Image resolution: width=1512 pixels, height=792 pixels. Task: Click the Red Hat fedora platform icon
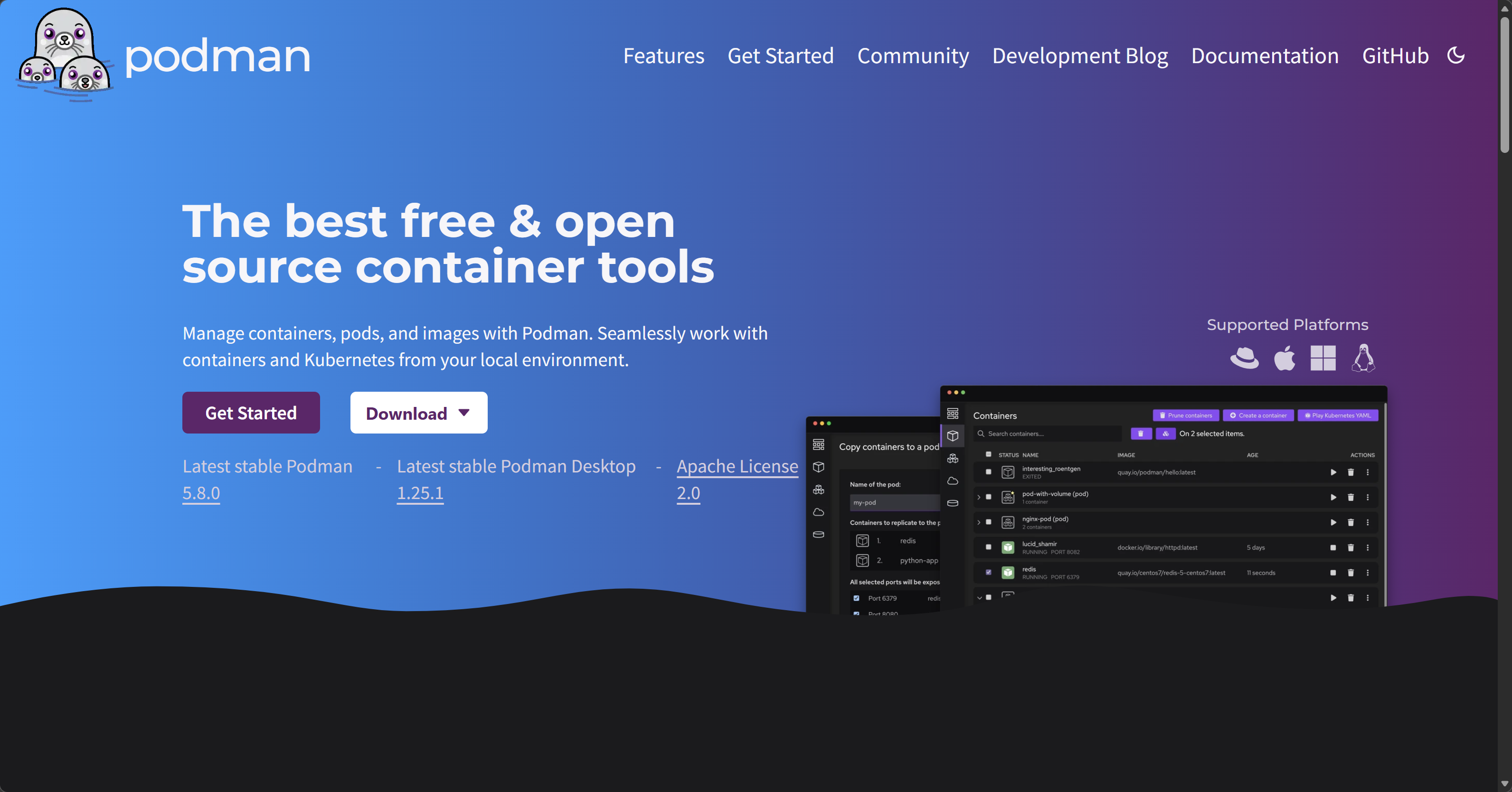tap(1244, 358)
